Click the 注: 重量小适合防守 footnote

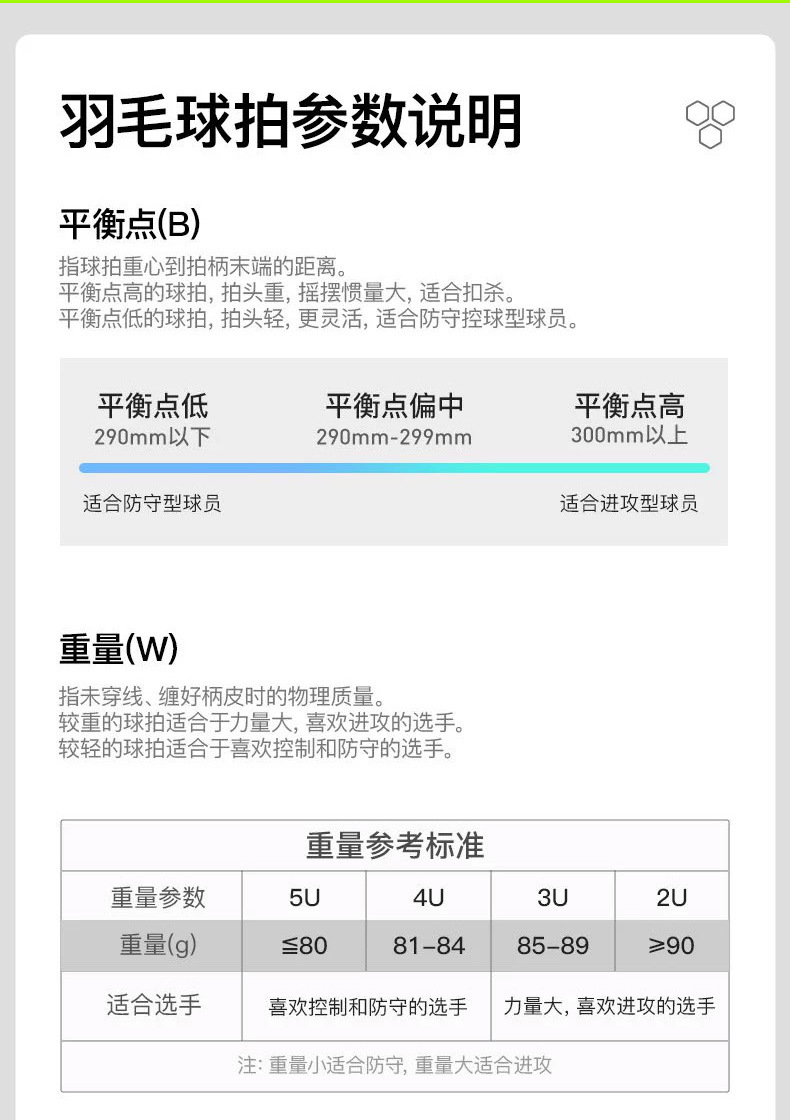tap(394, 1065)
